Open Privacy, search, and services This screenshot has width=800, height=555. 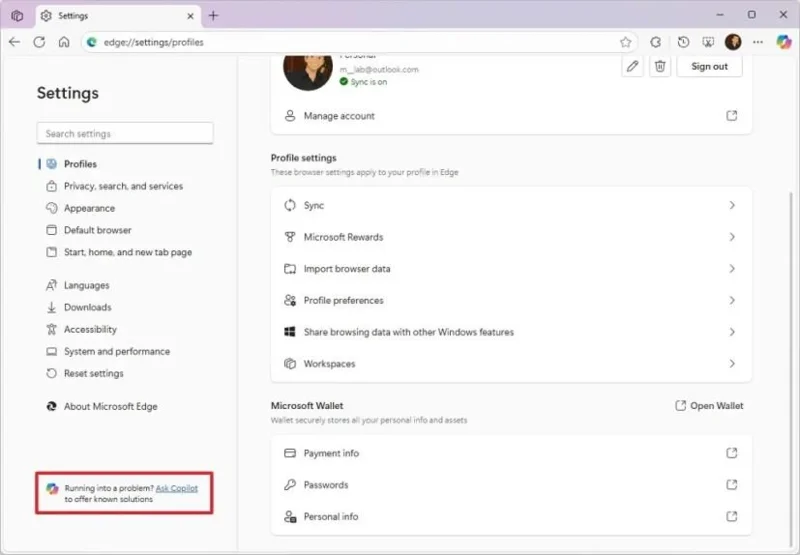123,186
